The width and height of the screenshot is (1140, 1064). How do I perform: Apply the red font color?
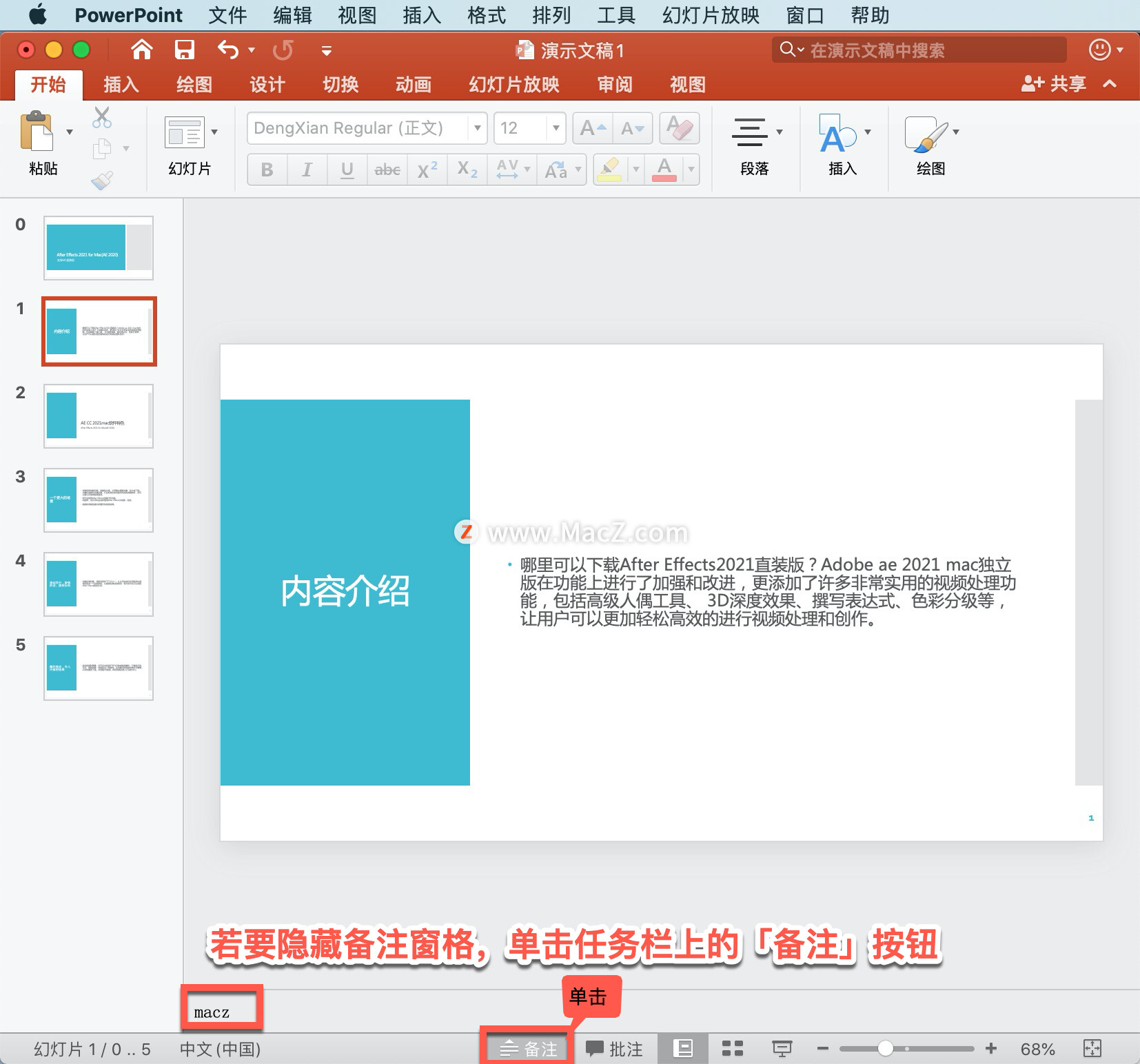[x=664, y=170]
